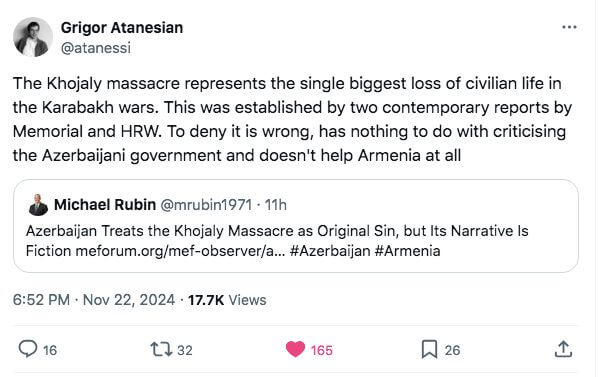
Task: Click the @mrubin1971 handle
Action: click(206, 205)
